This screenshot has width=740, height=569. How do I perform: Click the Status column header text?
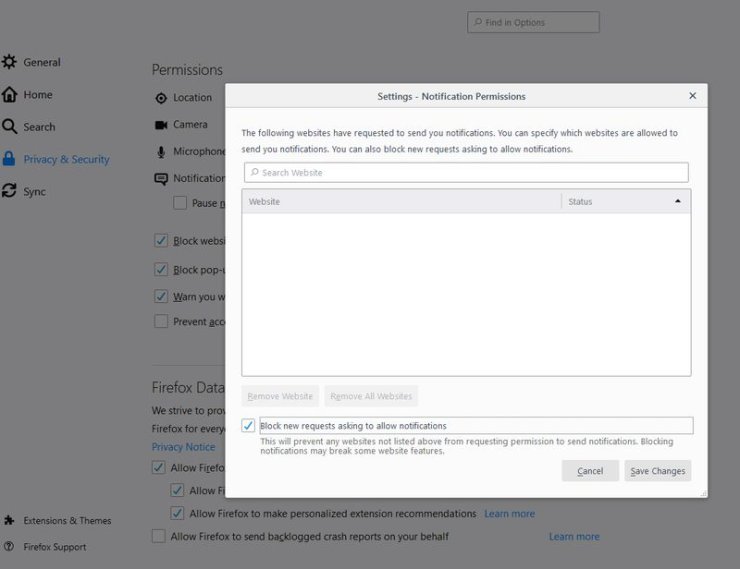pos(580,201)
